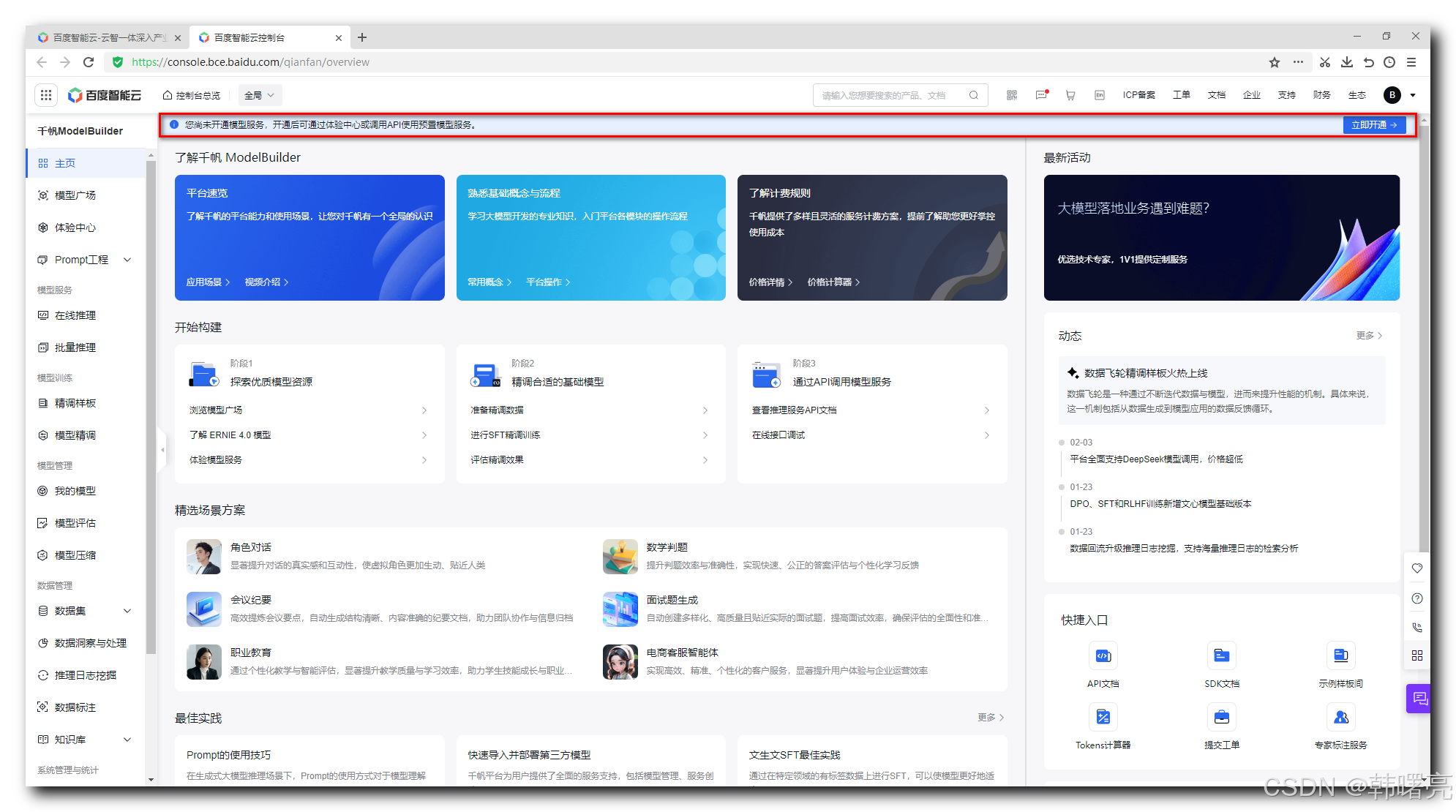The width and height of the screenshot is (1456, 812).
Task: Select 模型广场 in the sidebar
Action: tap(75, 195)
